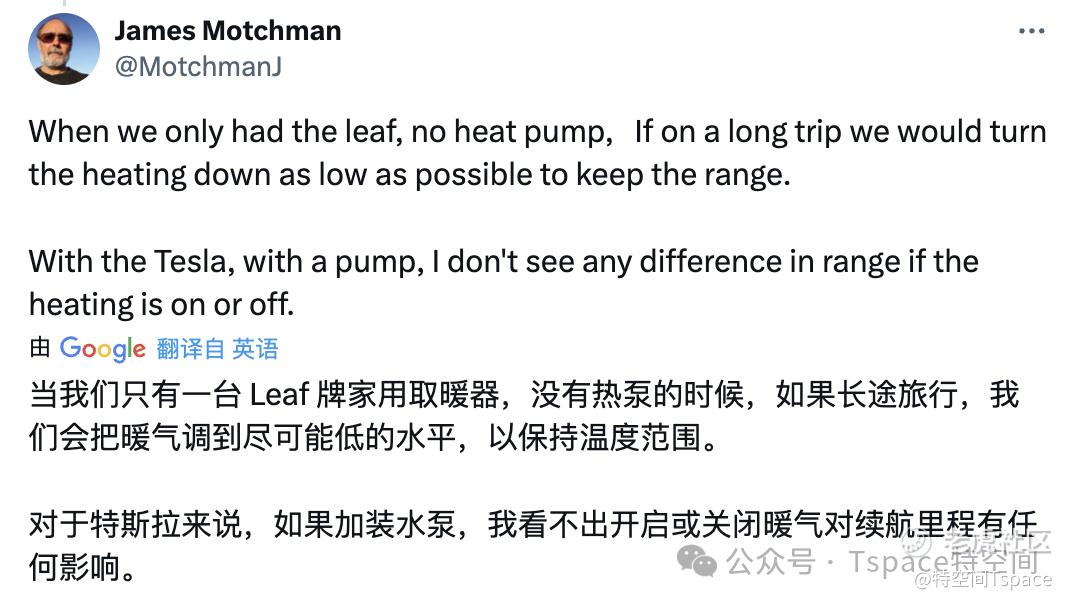Image resolution: width=1072 pixels, height=604 pixels.
Task: Click the 由 label before Google
Action: (40, 348)
